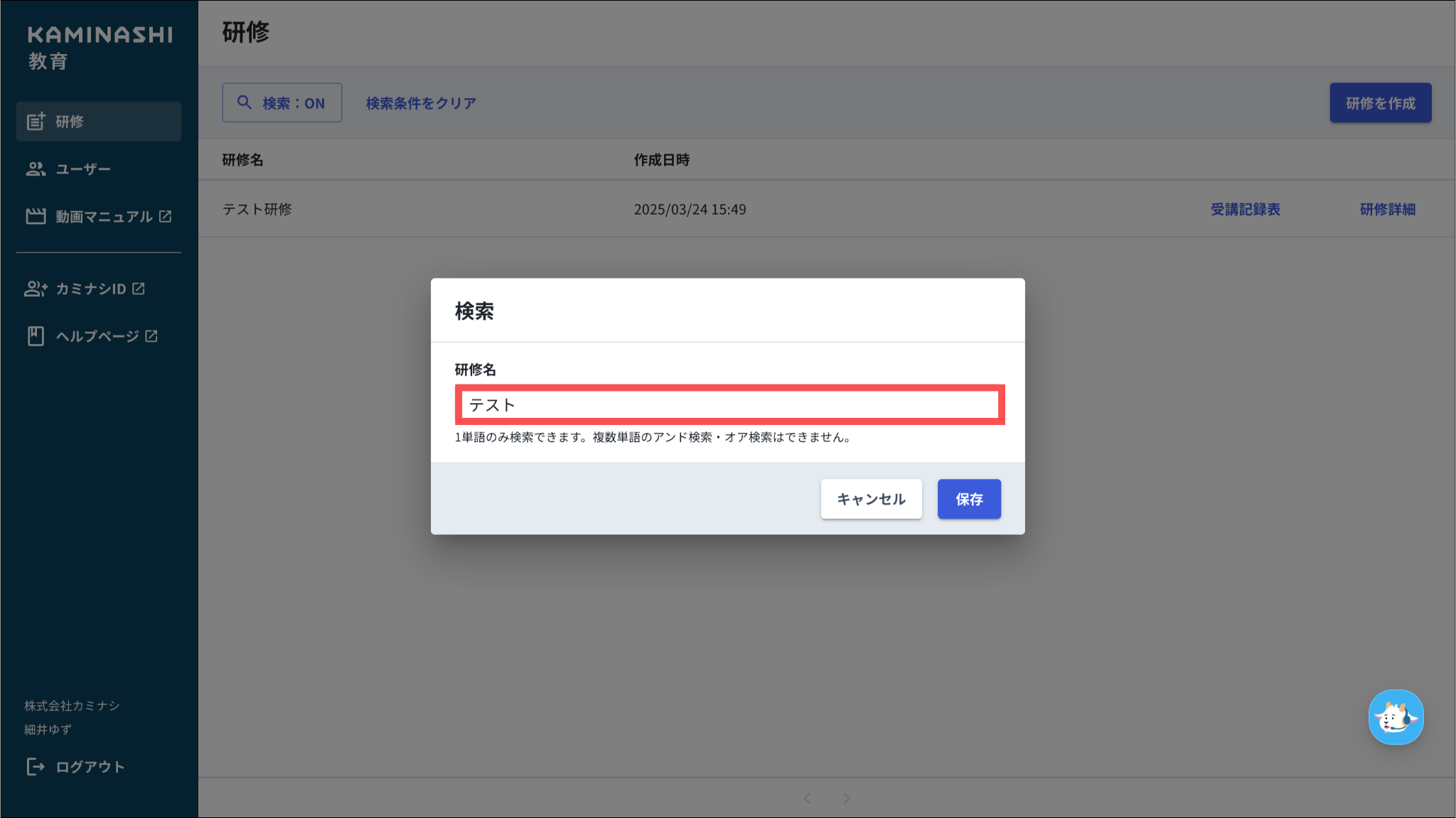Click the external link icon beside 動画マニュアル
The image size is (1456, 818).
click(x=166, y=216)
